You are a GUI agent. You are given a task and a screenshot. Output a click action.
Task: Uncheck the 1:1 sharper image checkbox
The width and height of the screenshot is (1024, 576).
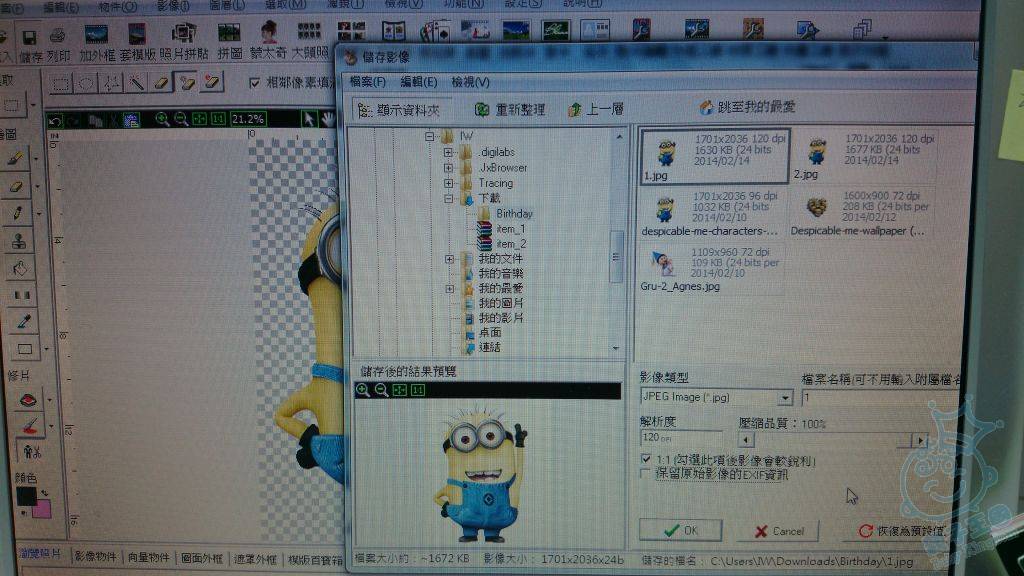tap(646, 459)
